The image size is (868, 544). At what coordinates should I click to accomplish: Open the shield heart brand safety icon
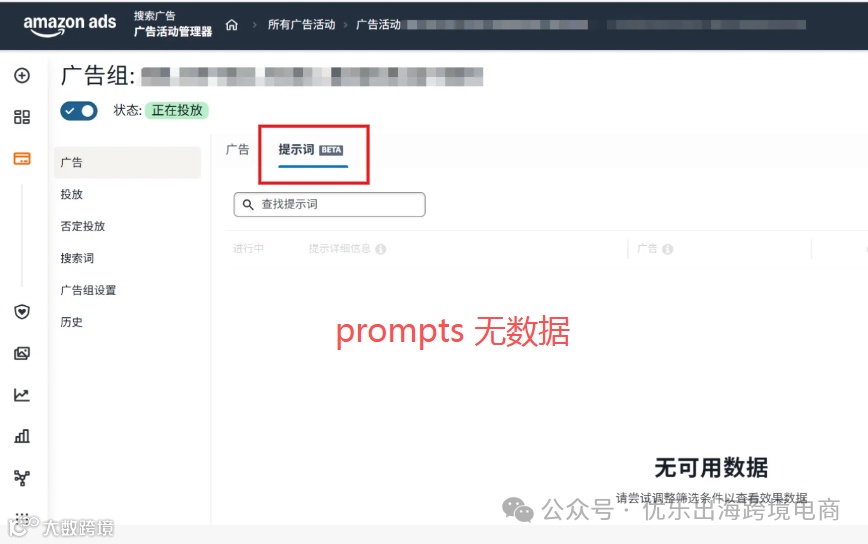pyautogui.click(x=22, y=312)
